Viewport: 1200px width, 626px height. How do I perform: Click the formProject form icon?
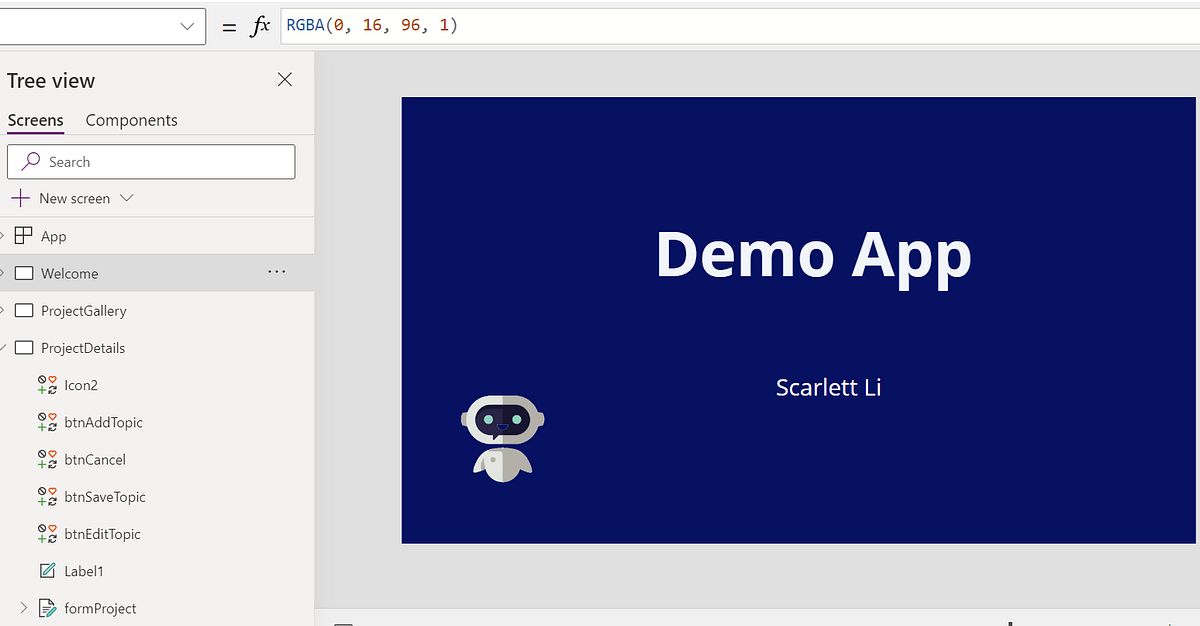tap(47, 607)
